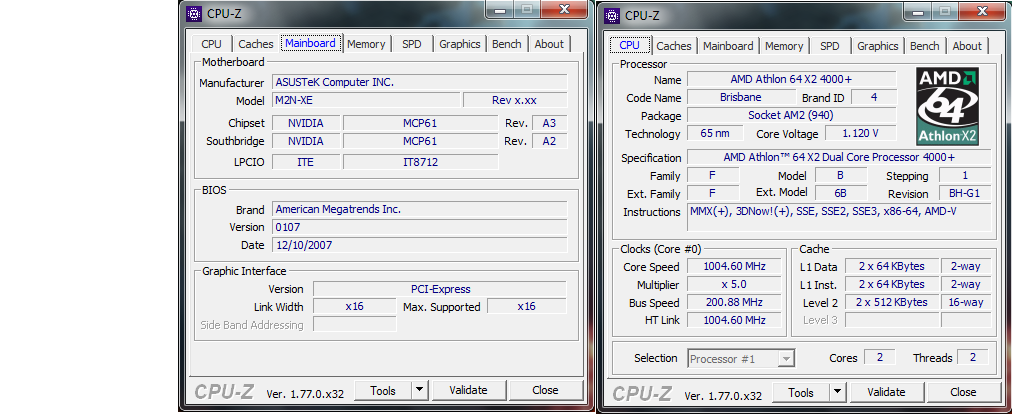The image size is (1012, 417).
Task: Click core voltage value 1.120 V
Action: (860, 134)
